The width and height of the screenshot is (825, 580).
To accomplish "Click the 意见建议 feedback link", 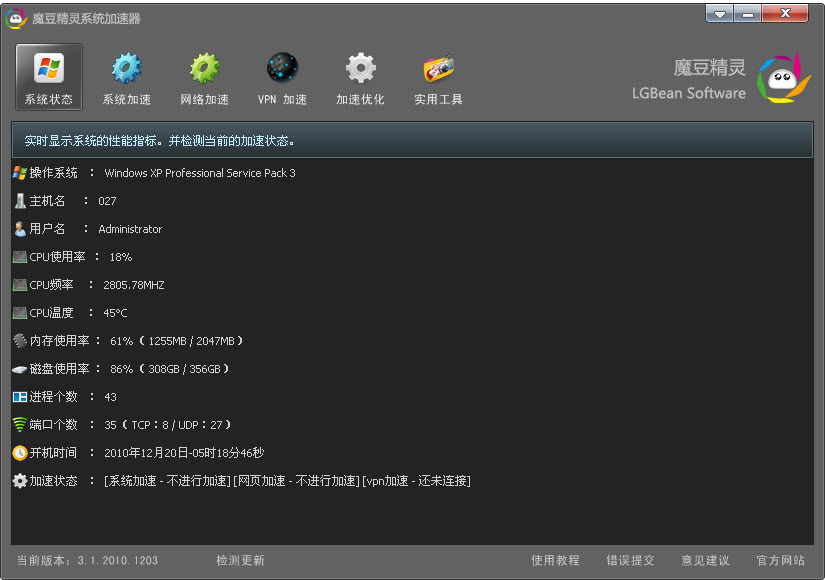I will click(705, 561).
